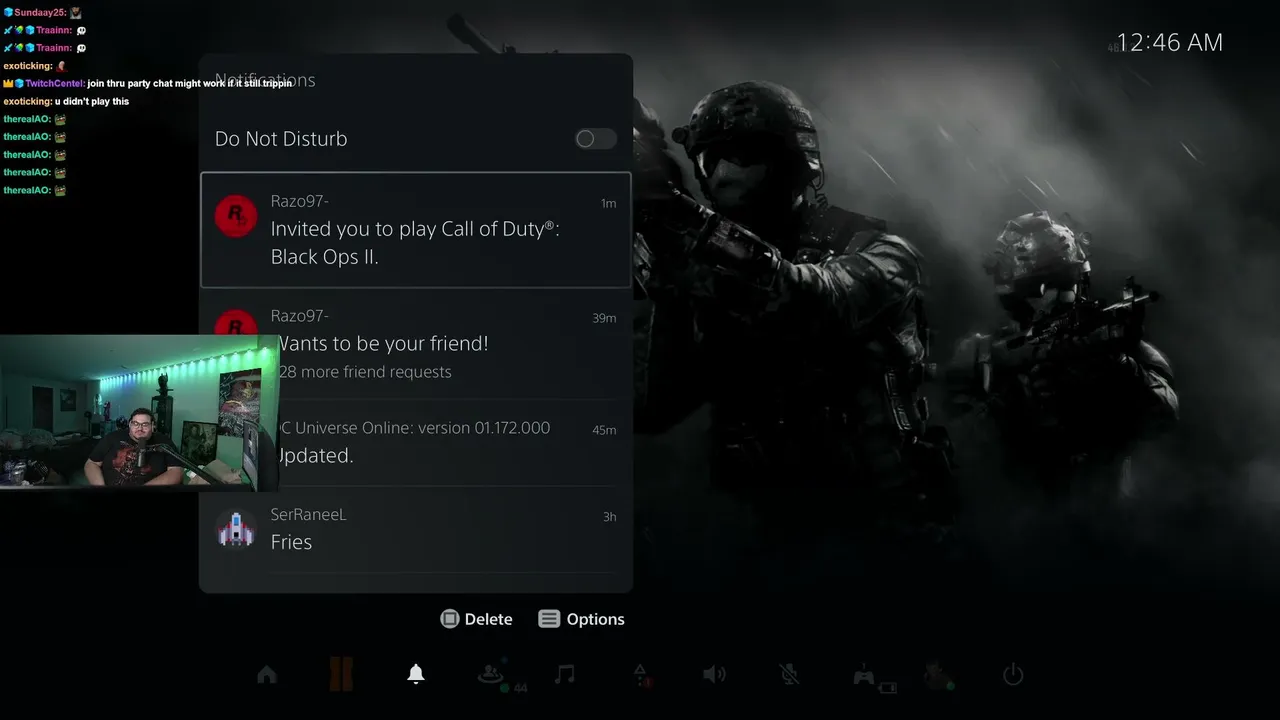Screen dimensions: 1280x720
Task: Click the Delete button
Action: point(476,619)
